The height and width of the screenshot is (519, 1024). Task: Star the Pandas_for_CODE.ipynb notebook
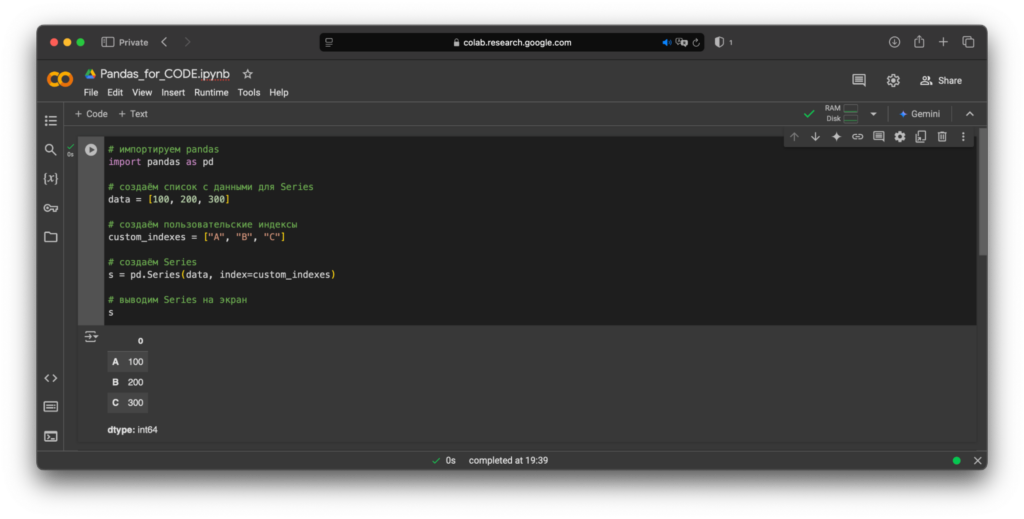pyautogui.click(x=248, y=74)
